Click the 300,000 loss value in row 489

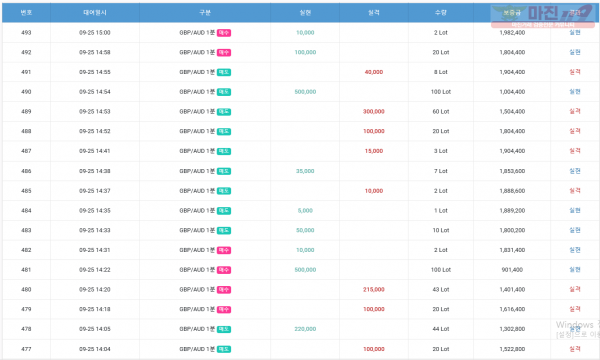[374, 112]
